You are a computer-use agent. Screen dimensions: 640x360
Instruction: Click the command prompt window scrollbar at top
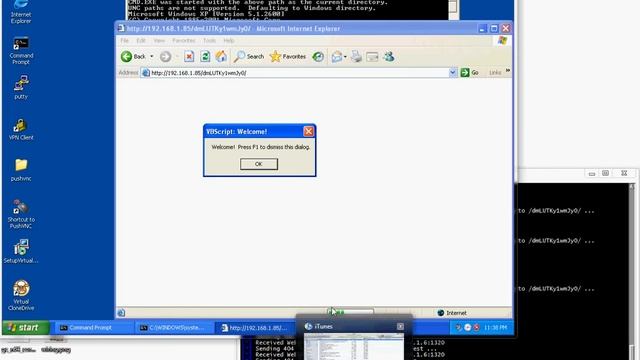tap(453, 8)
